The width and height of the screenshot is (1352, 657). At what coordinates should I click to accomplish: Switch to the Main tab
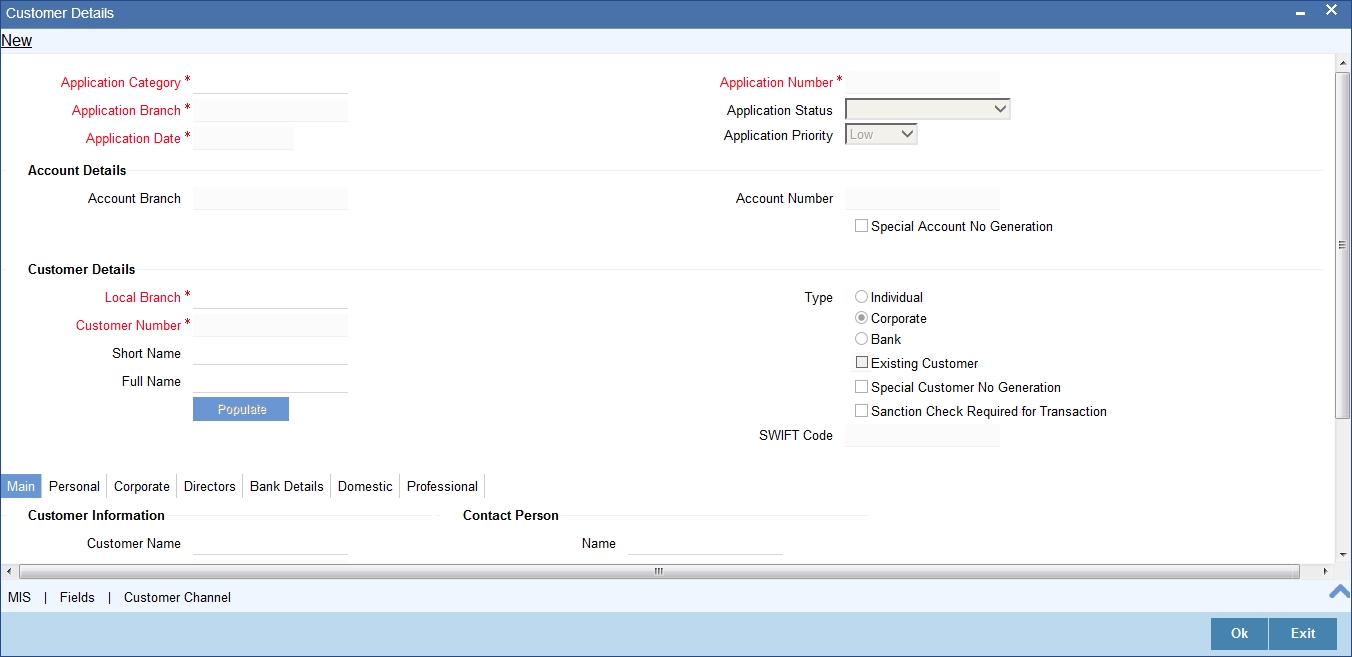pos(21,486)
